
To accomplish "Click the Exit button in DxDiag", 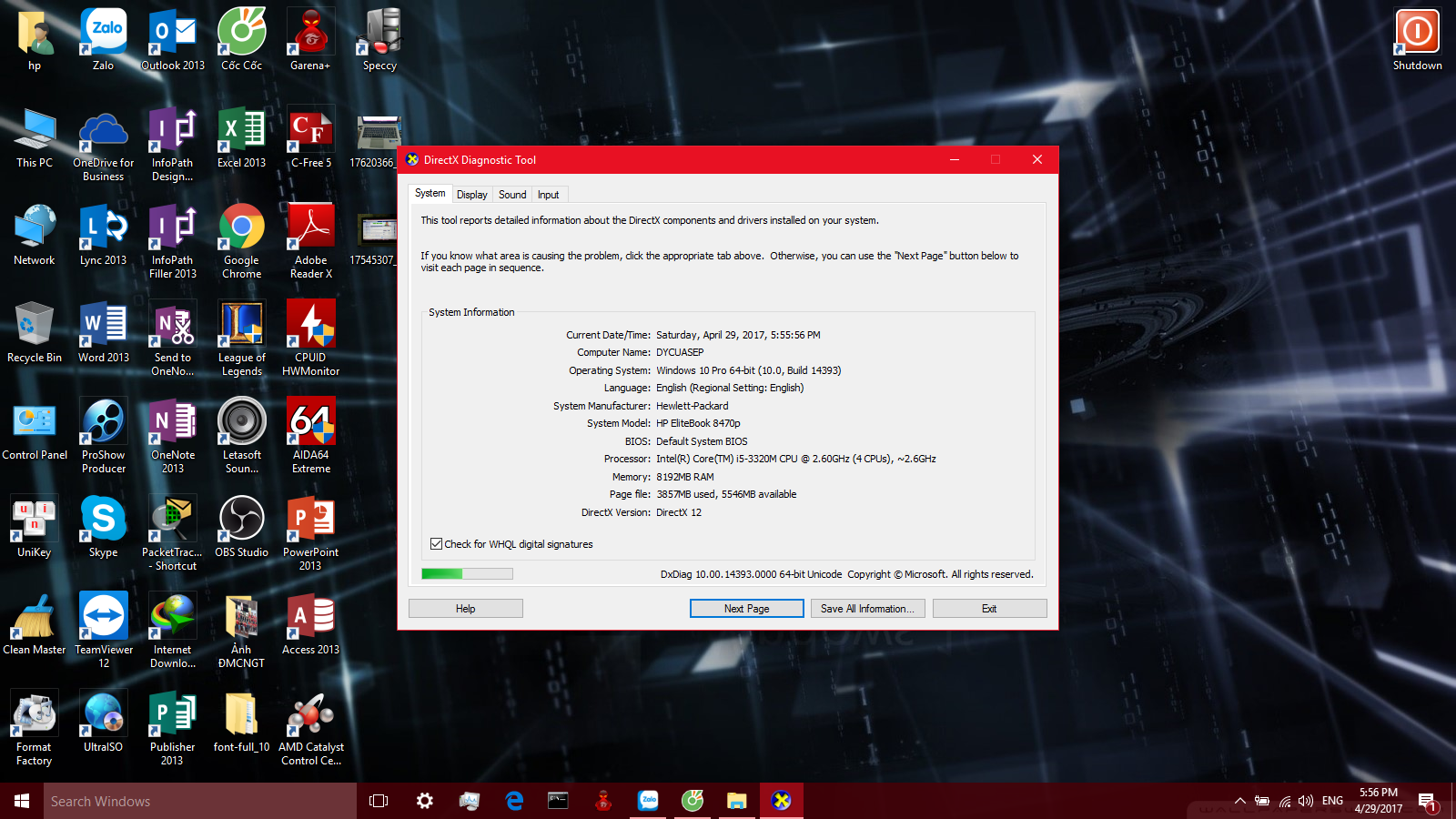I will tap(989, 609).
